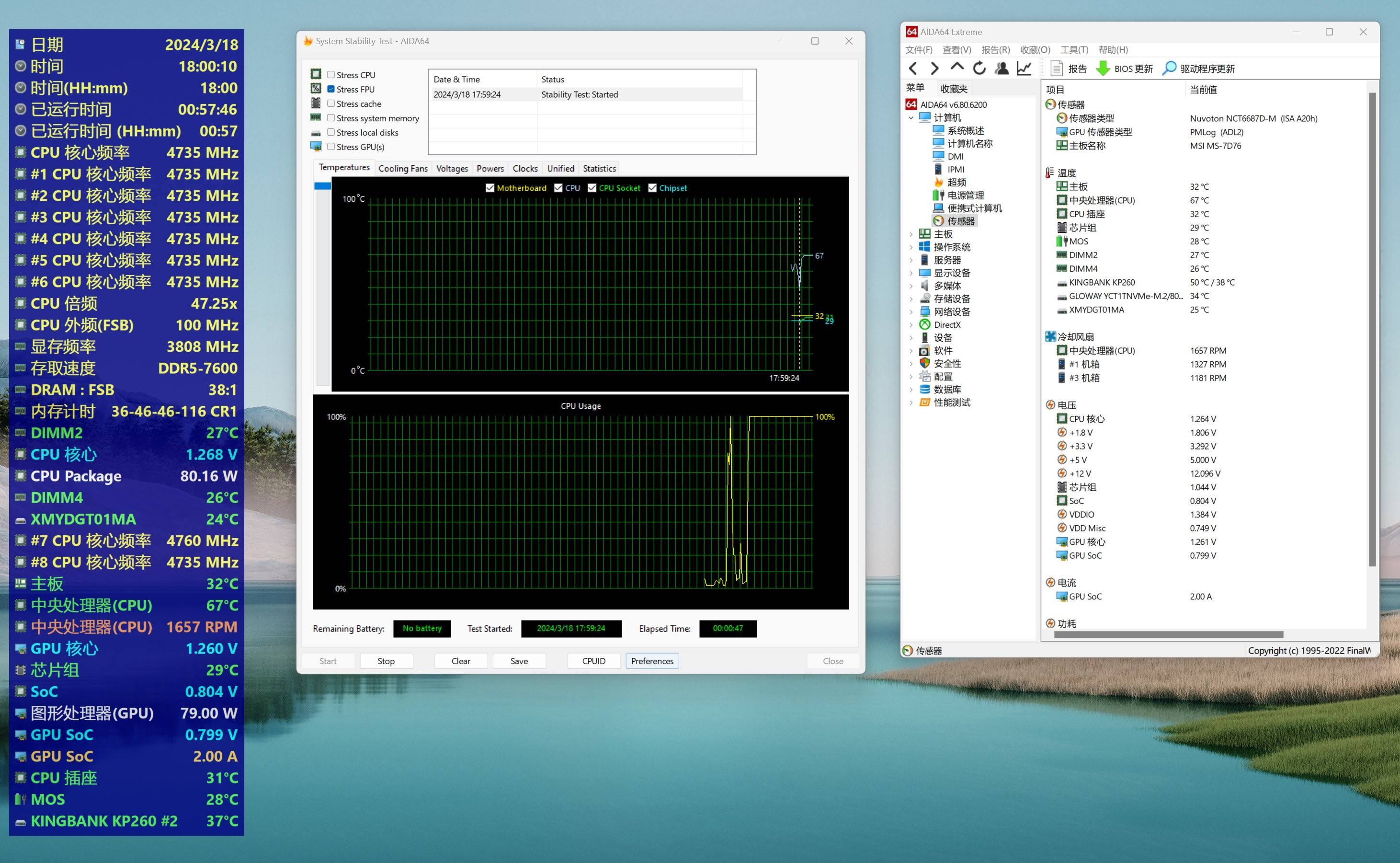Click the refresh icon in AIDA64 toolbar
This screenshot has width=1400, height=863.
coord(979,69)
